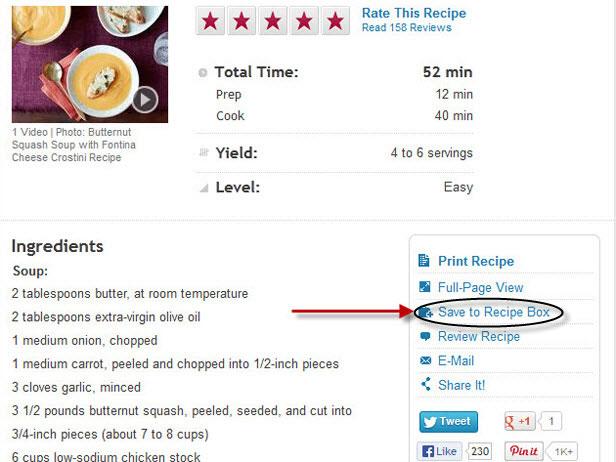Click the E-Mail envelope icon
The image size is (616, 462).
pyautogui.click(x=425, y=360)
